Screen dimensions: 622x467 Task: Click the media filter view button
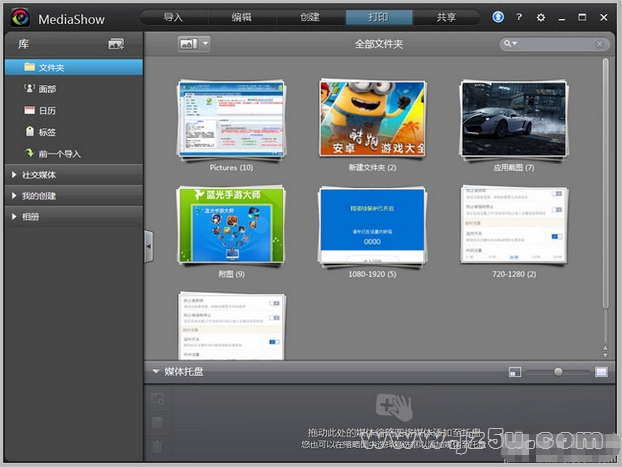point(188,44)
